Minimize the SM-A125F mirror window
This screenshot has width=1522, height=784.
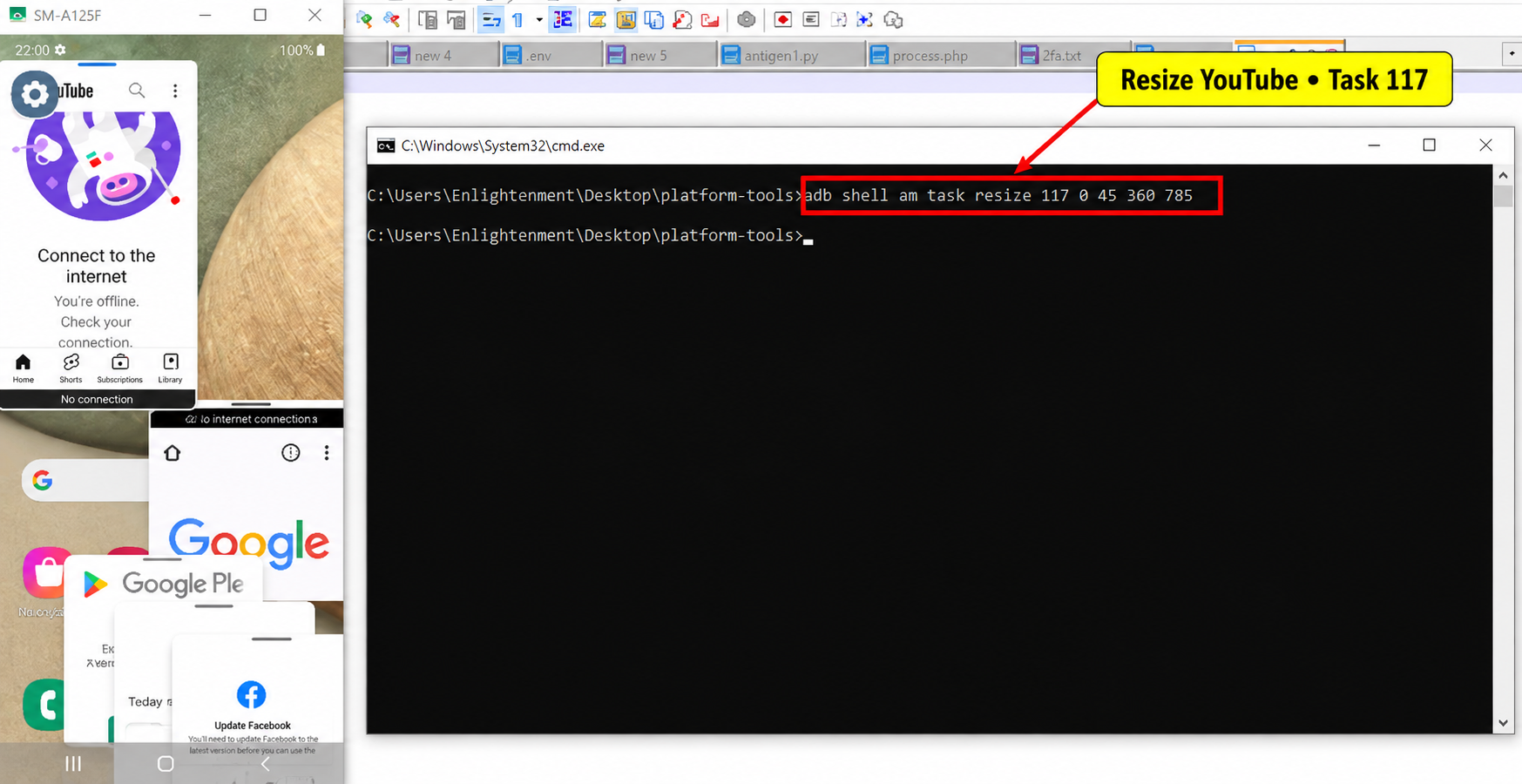pos(206,15)
